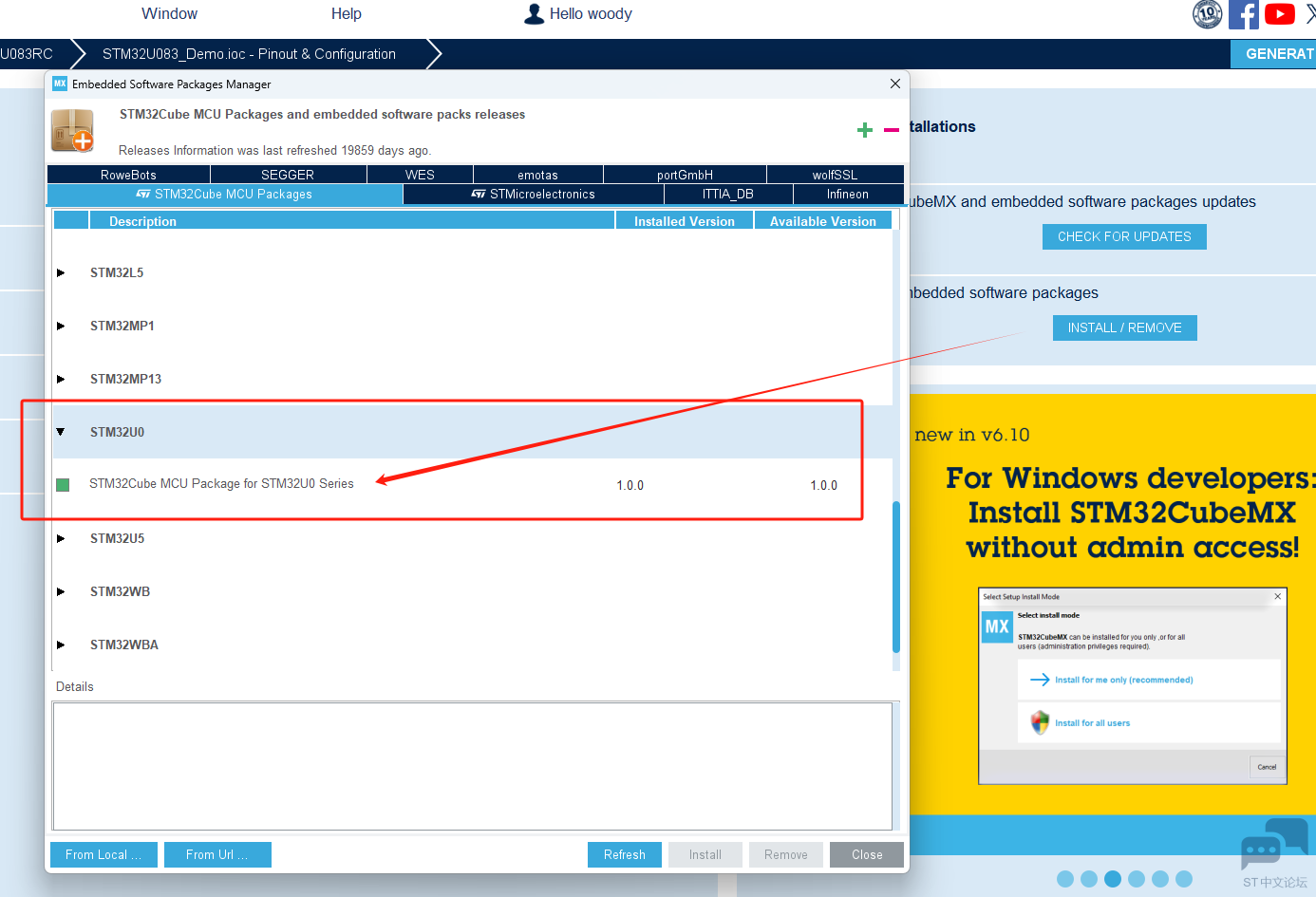Click the package list vertical scrollbar
Viewport: 1316px width, 897px height.
[896, 576]
